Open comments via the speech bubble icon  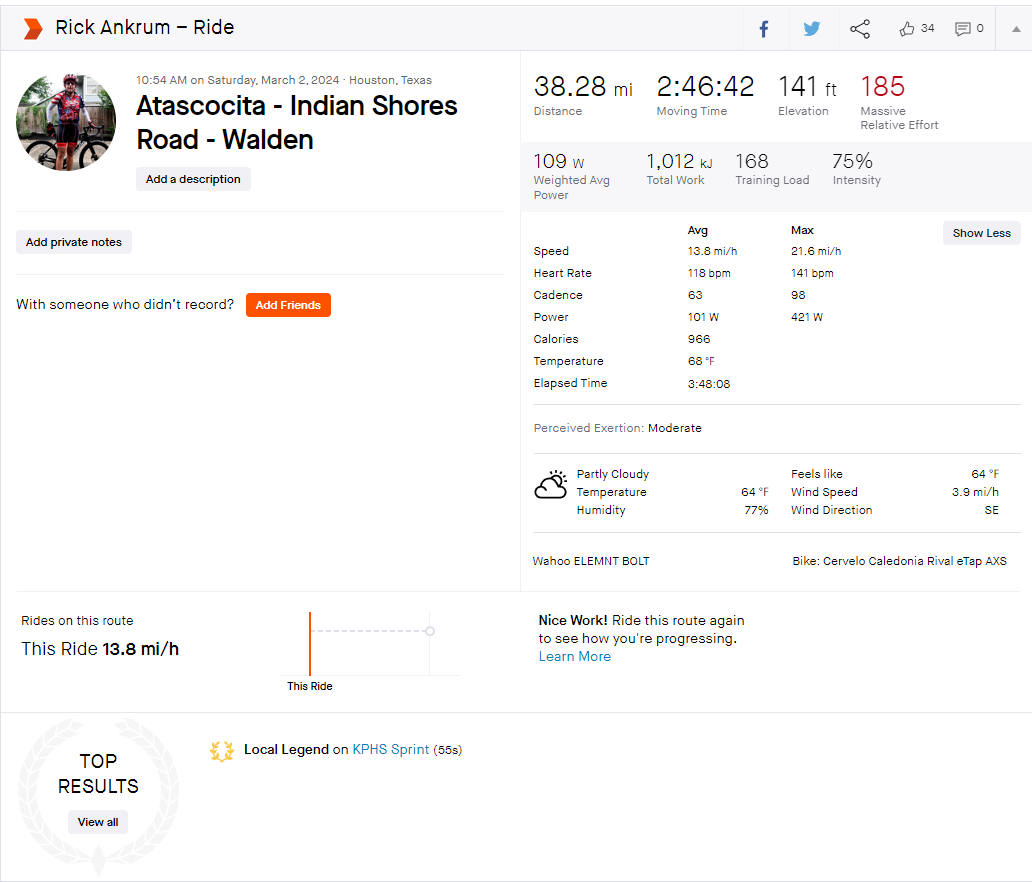point(962,28)
